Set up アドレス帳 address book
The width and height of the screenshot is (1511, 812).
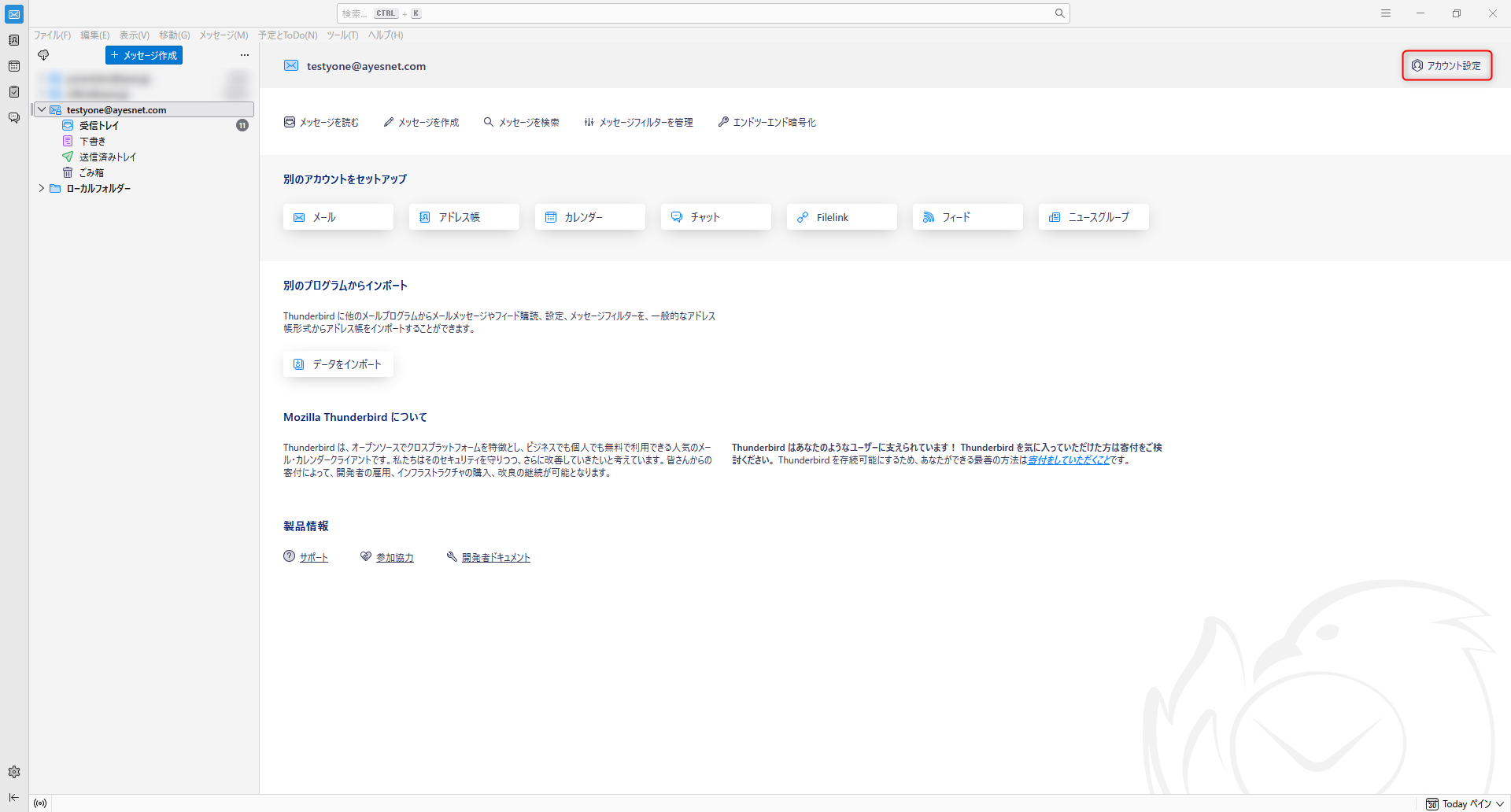pos(464,217)
